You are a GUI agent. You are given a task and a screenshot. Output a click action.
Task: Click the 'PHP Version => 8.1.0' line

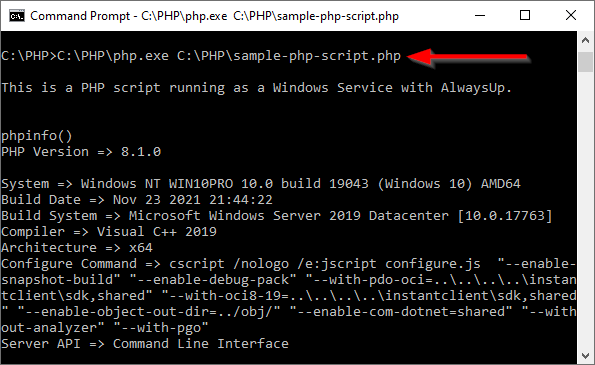click(81, 152)
